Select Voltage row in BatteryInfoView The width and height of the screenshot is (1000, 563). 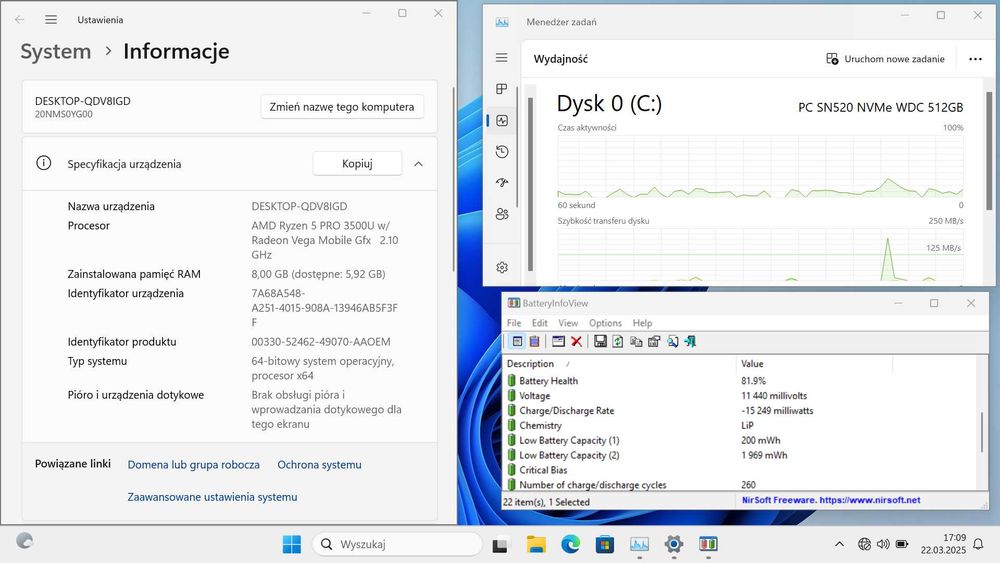coord(740,395)
